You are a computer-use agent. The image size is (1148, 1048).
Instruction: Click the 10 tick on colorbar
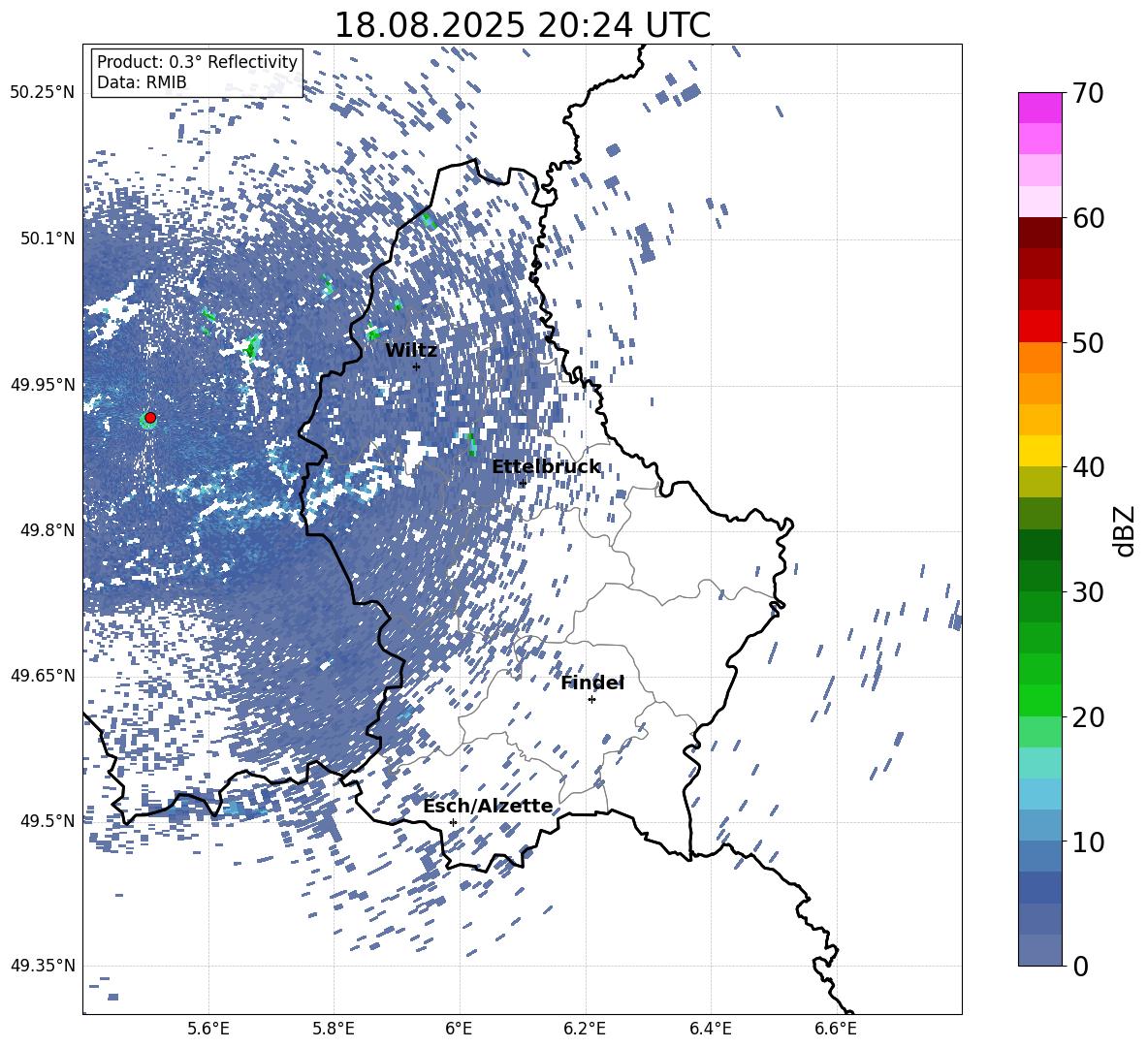(1088, 842)
